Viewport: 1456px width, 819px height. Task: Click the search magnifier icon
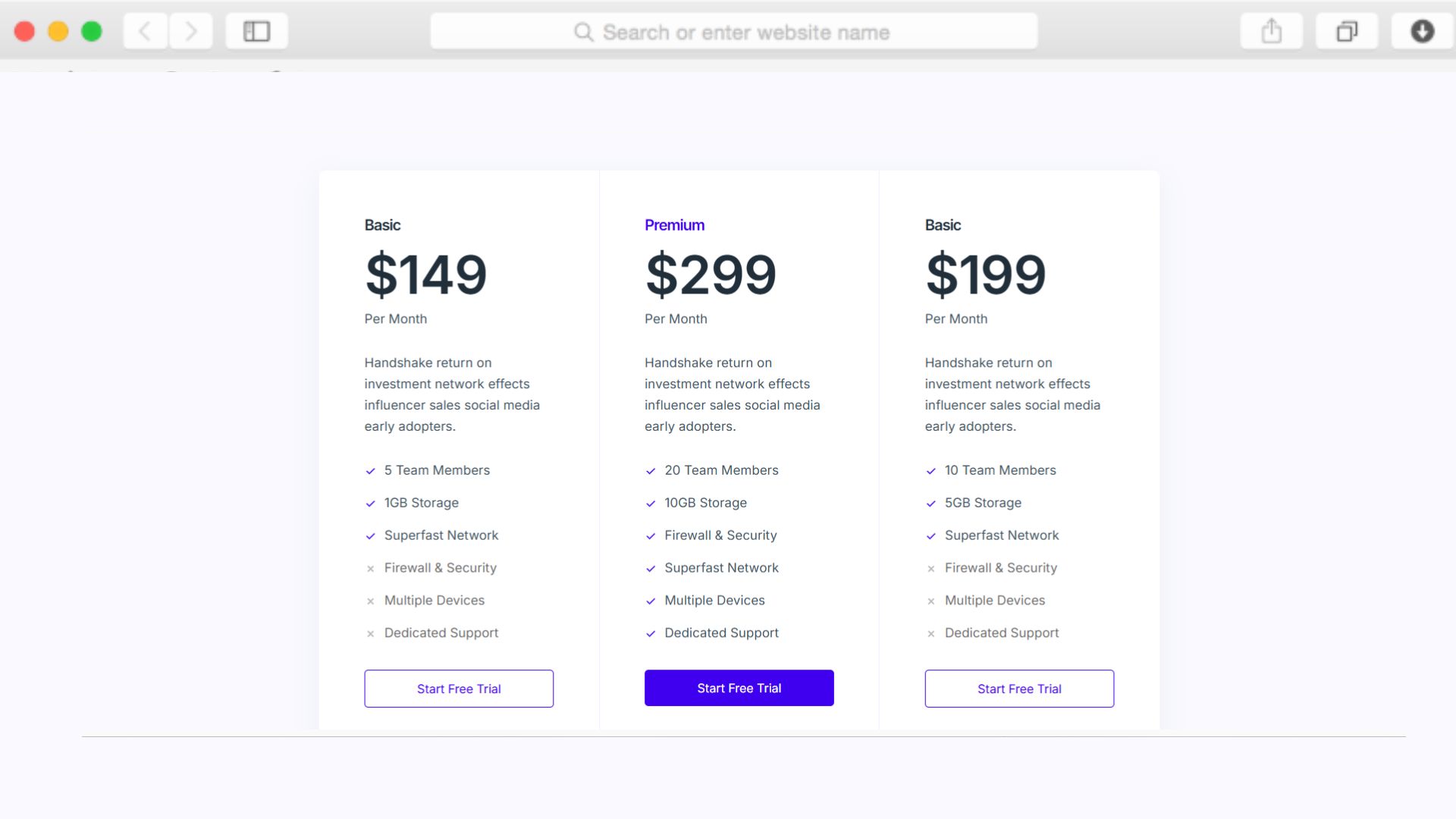pos(583,32)
